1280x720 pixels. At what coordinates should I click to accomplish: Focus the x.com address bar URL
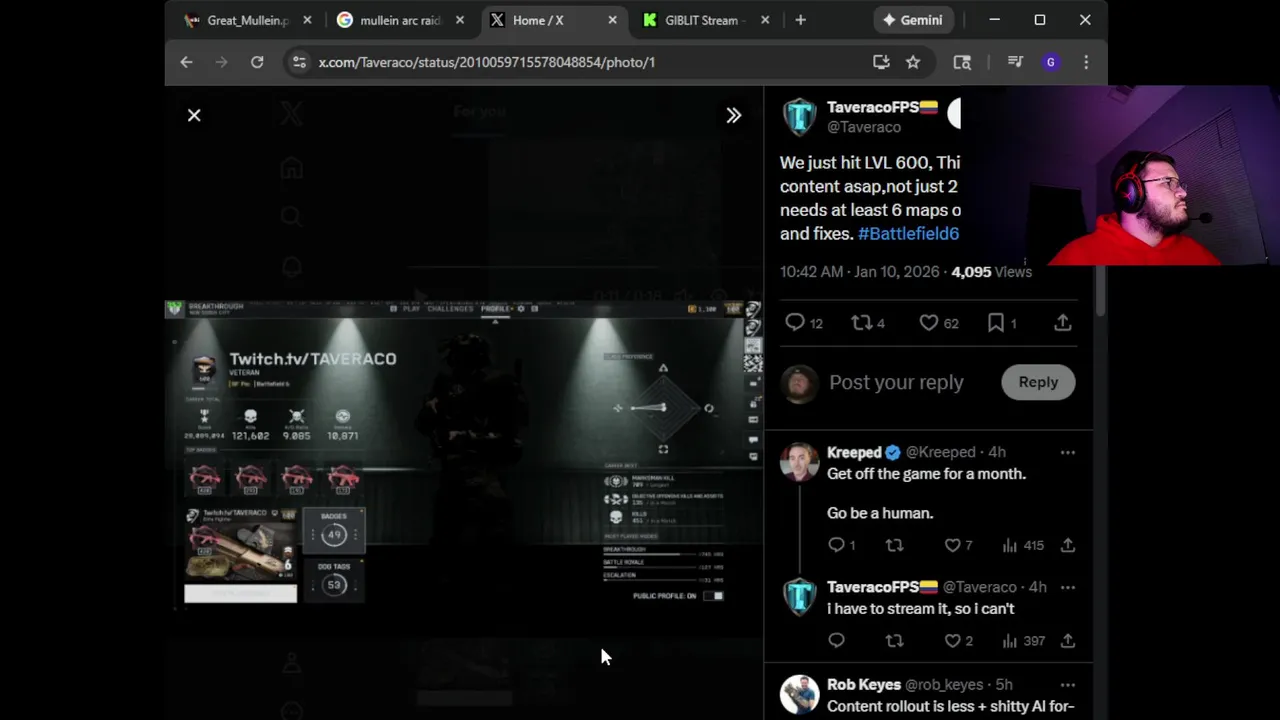(x=487, y=62)
